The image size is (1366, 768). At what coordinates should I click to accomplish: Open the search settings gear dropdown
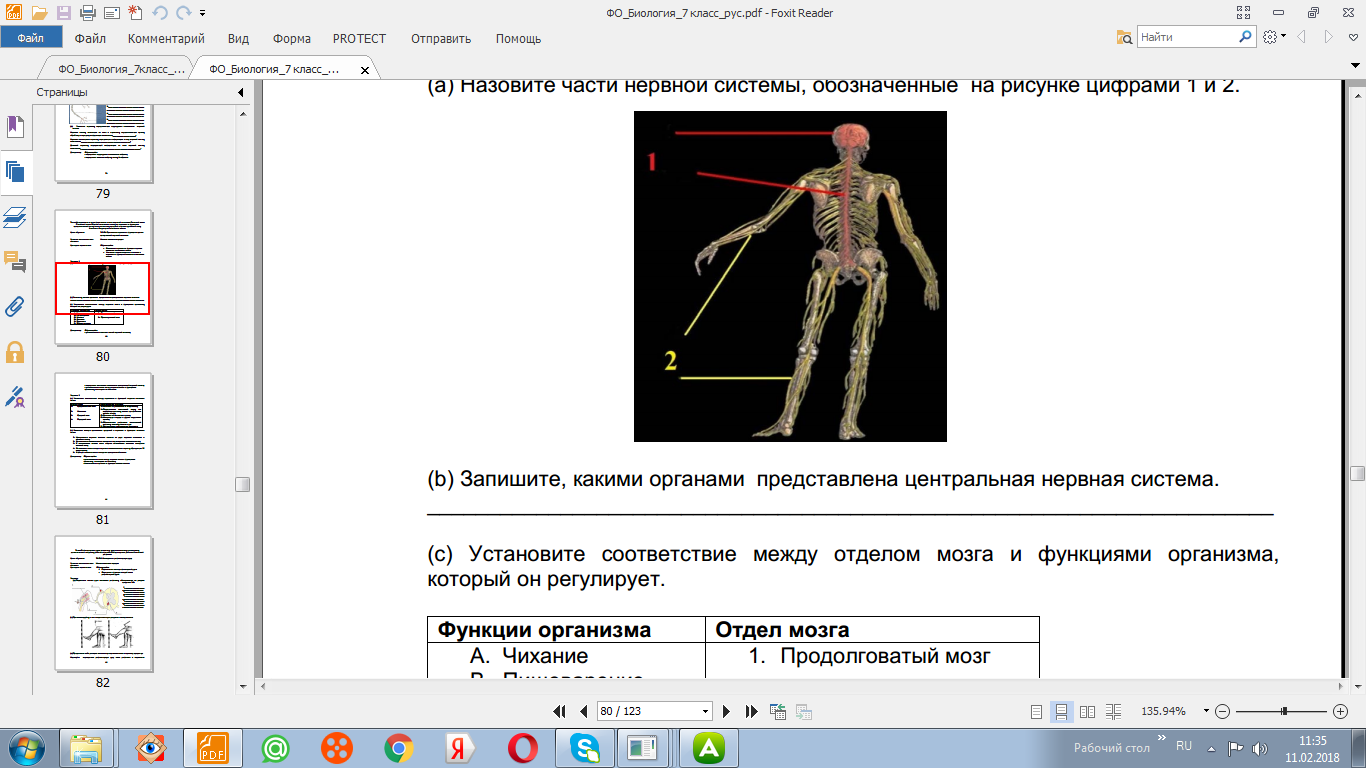coord(1274,37)
